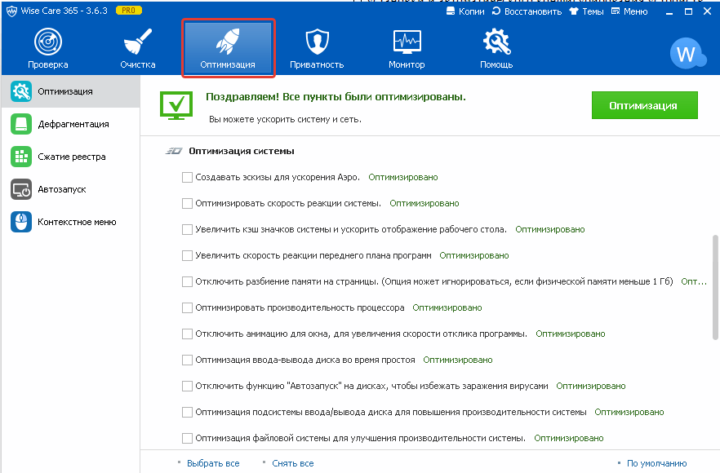Click the Снять все link

[292, 463]
